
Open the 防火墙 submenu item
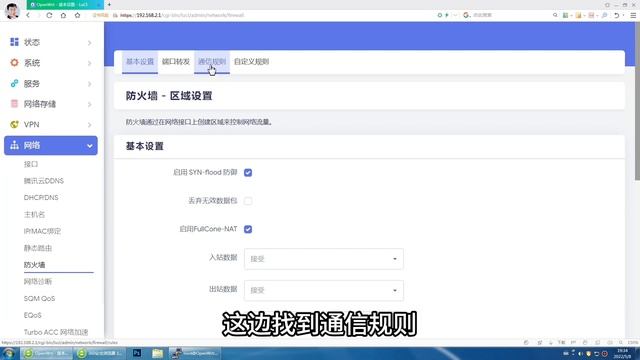point(34,265)
